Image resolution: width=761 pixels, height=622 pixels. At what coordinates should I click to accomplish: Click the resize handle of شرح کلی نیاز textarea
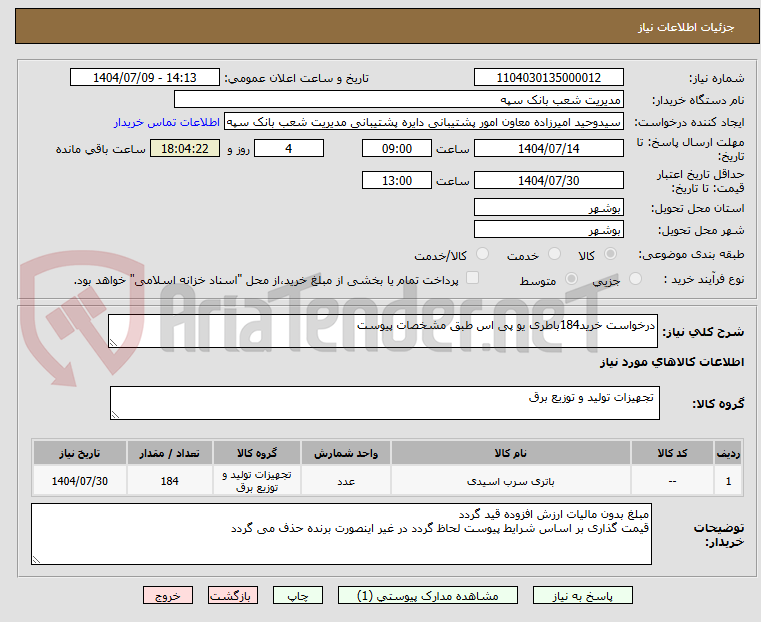113,343
